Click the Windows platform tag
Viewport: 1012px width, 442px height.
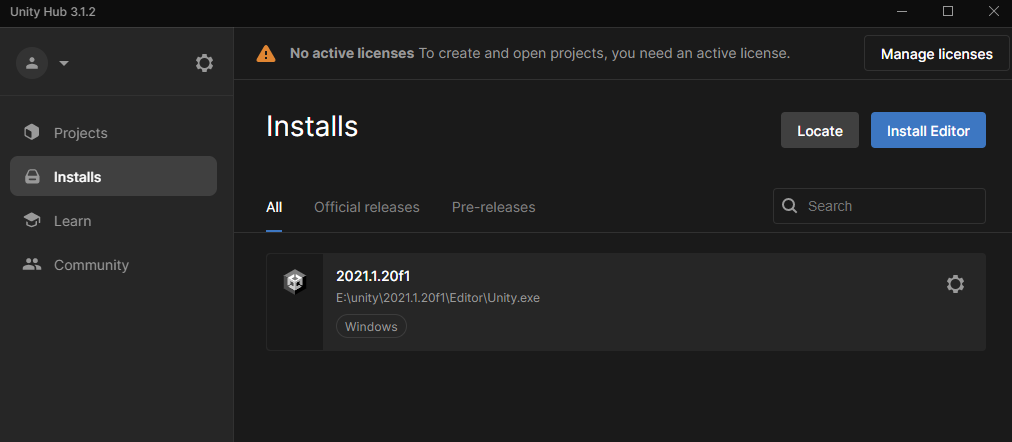pyautogui.click(x=371, y=326)
